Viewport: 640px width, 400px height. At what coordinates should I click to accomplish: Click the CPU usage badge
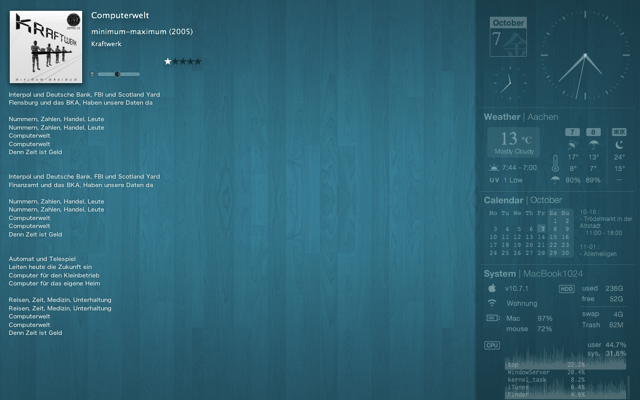492,345
